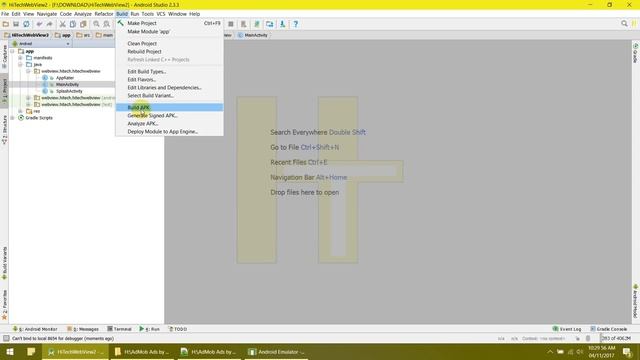Image resolution: width=640 pixels, height=360 pixels.
Task: Select AppRater class in project tree
Action: [x=65, y=78]
